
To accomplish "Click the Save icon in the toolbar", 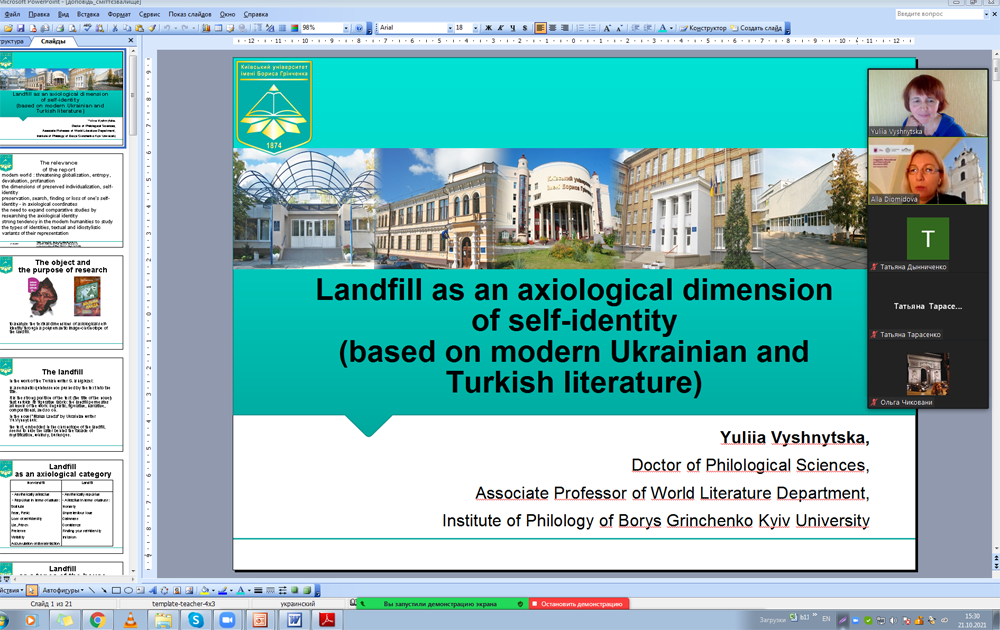I will [x=20, y=28].
